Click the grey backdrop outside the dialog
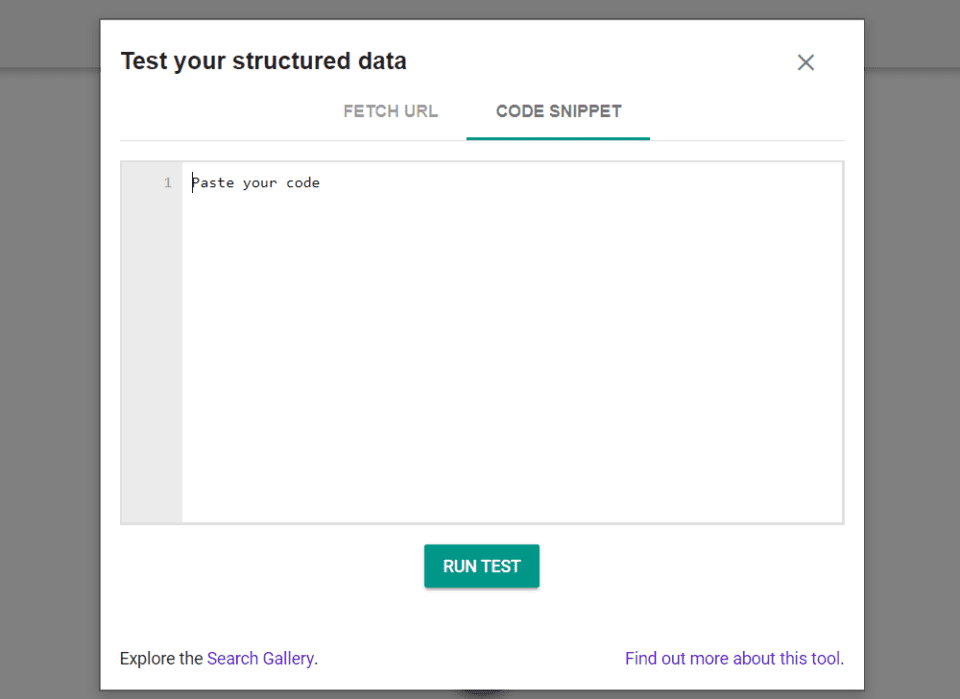Screen dimensions: 960x699 pyautogui.click(x=45, y=350)
